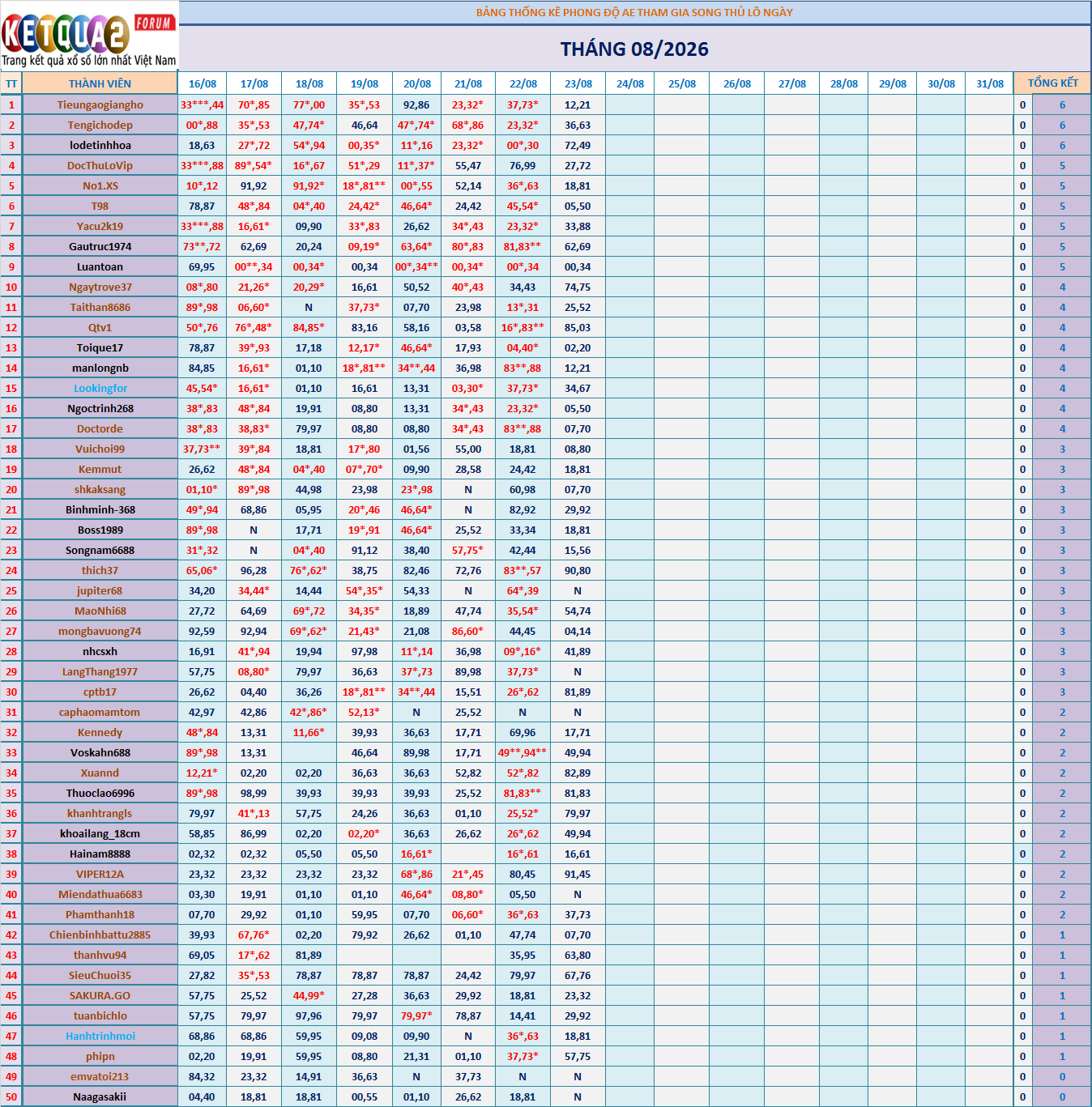
Task: Click member name Qtv1
Action: click(x=100, y=327)
